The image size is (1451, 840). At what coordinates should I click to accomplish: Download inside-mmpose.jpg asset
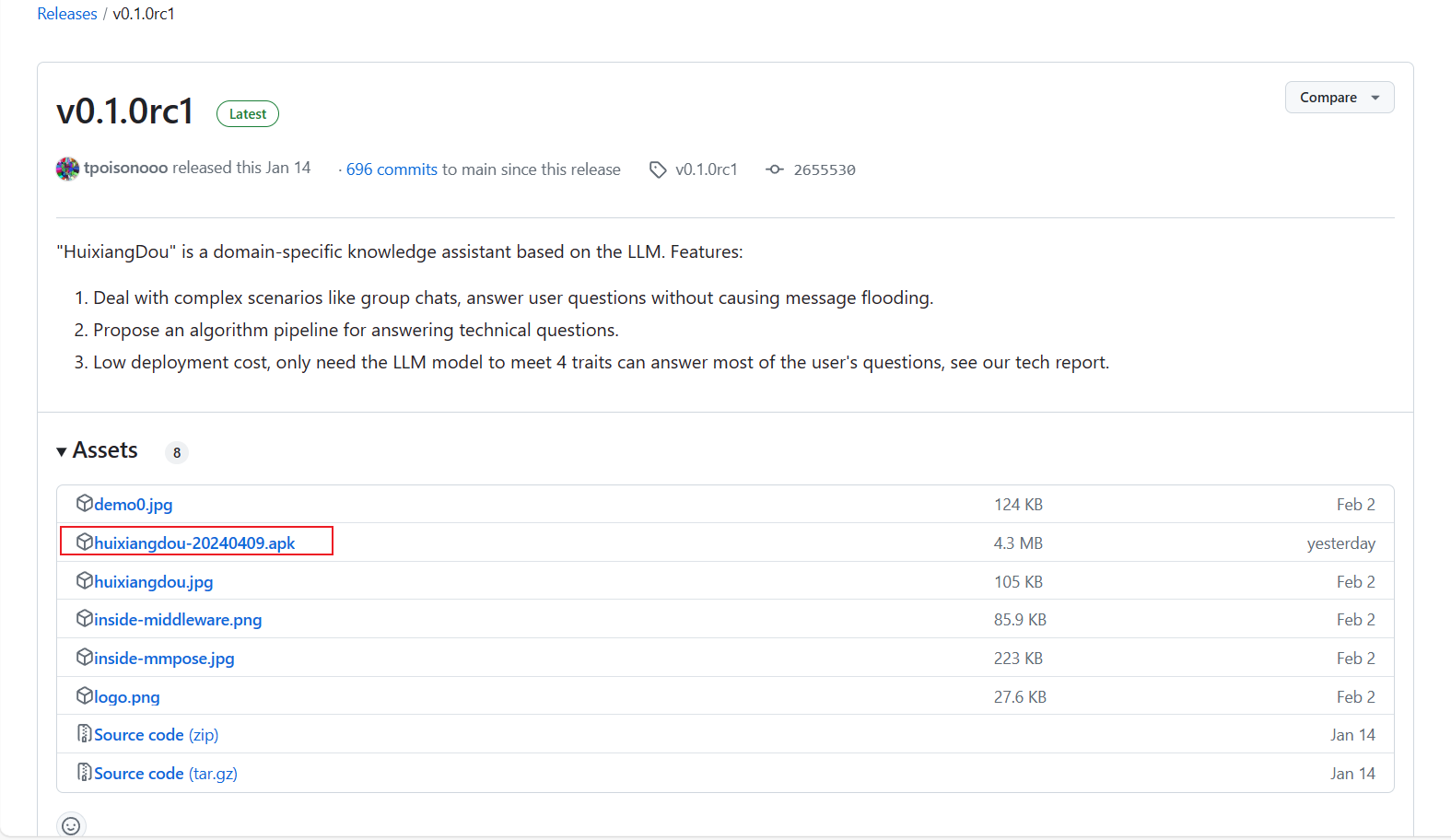coord(164,659)
